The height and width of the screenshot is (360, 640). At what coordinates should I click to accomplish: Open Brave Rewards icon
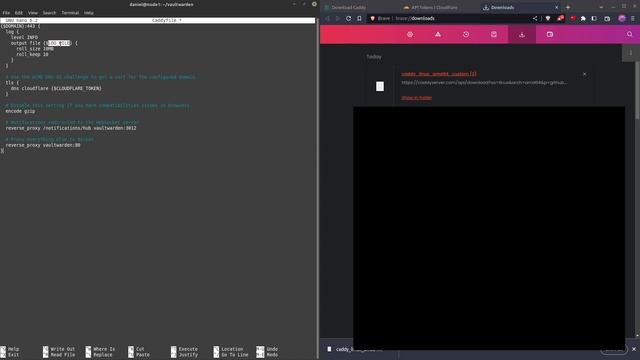click(x=560, y=18)
